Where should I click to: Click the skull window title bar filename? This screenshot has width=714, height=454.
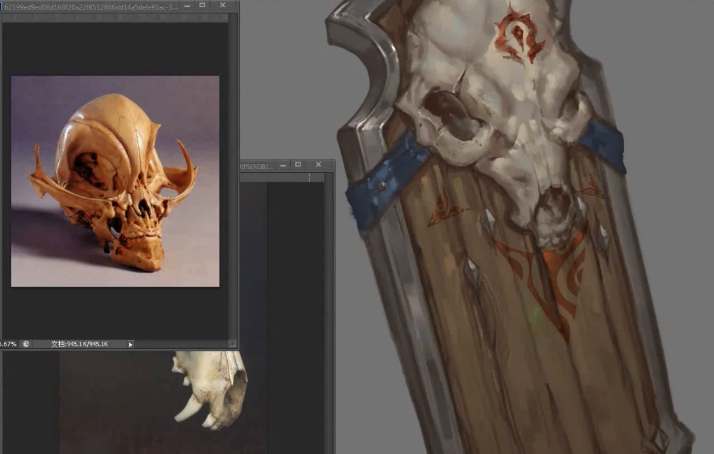(91, 7)
